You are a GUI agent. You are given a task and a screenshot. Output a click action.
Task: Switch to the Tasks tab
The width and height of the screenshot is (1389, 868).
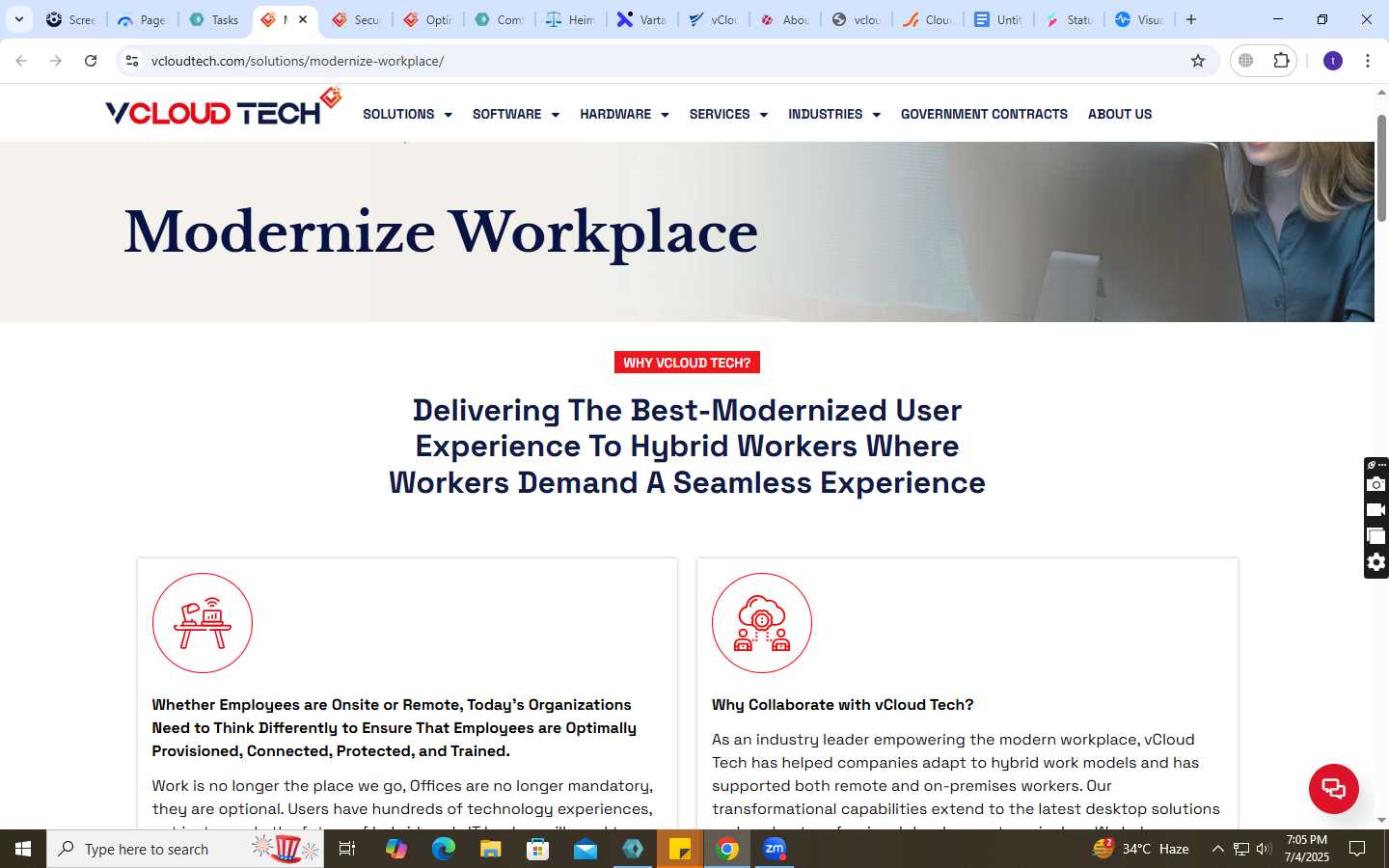214,19
